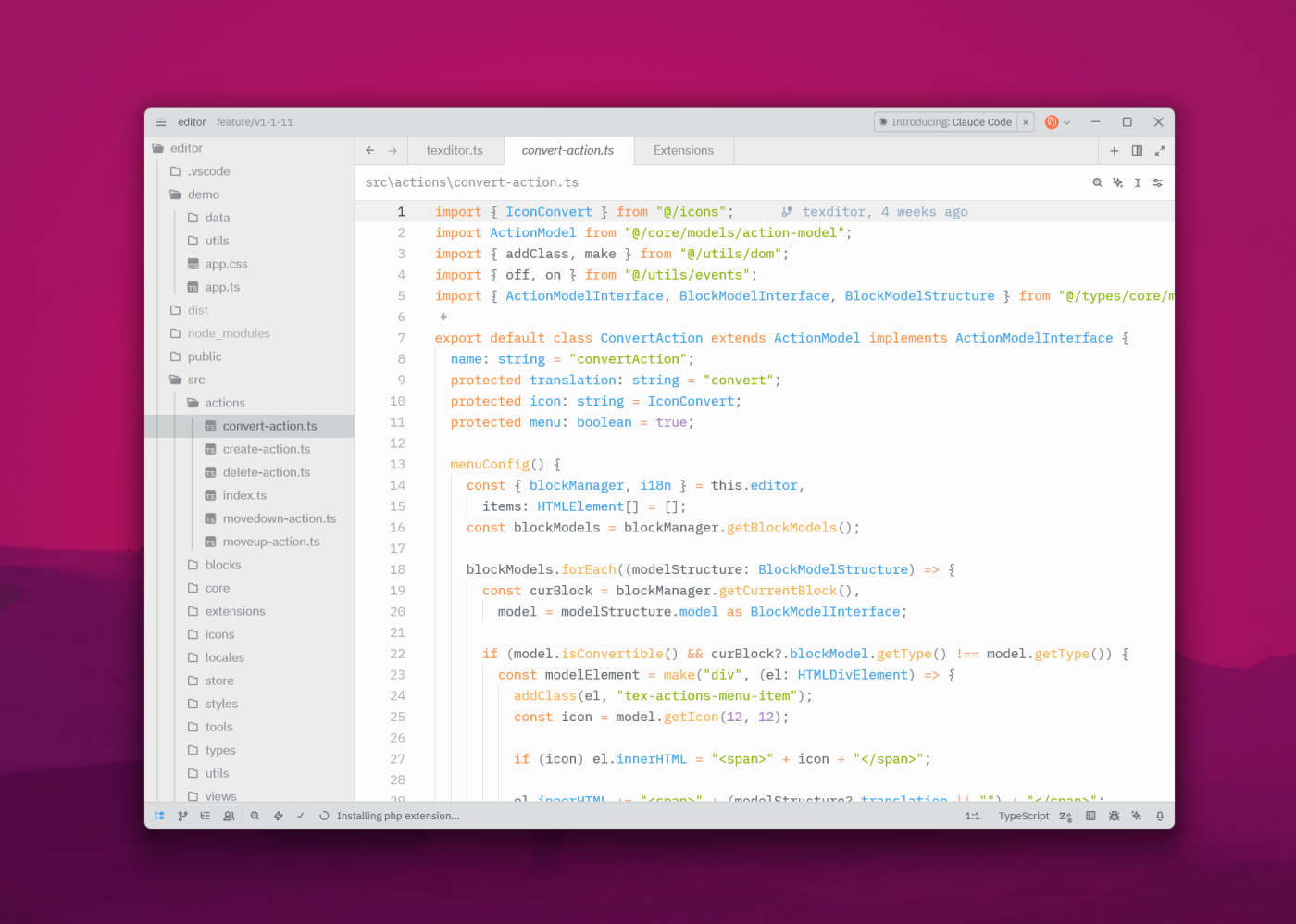Open inline assist sparkle icon in editor toolbar
The height and width of the screenshot is (924, 1296).
1117,182
